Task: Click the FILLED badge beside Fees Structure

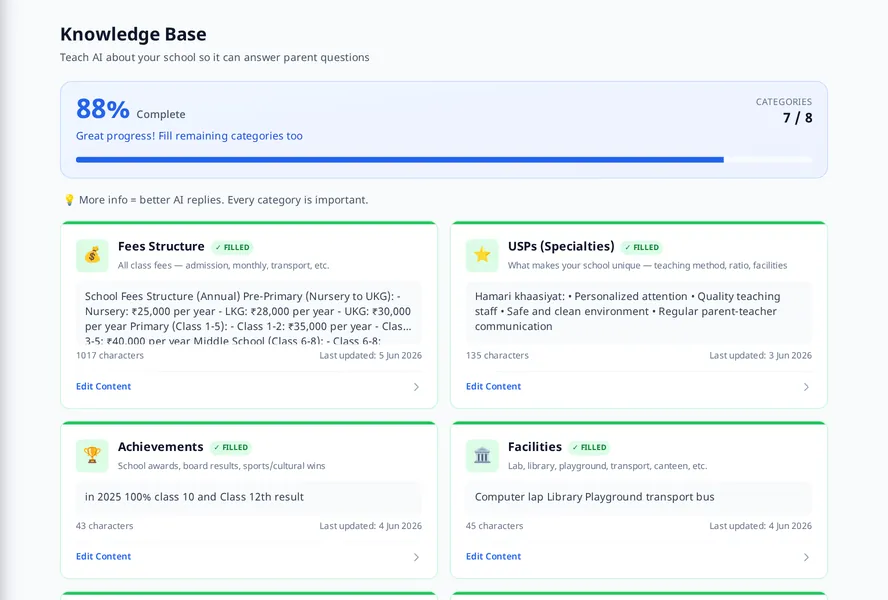Action: (x=232, y=248)
